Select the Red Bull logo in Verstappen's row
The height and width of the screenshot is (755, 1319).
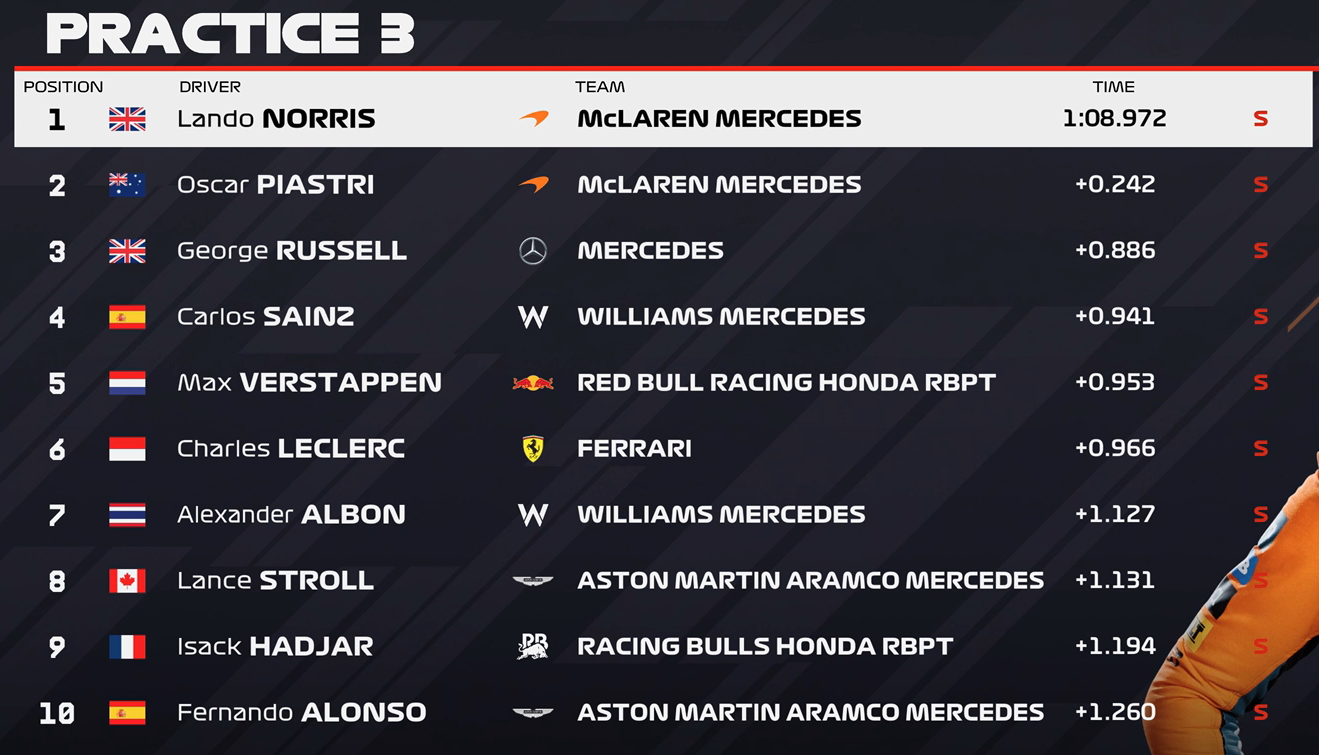(533, 383)
